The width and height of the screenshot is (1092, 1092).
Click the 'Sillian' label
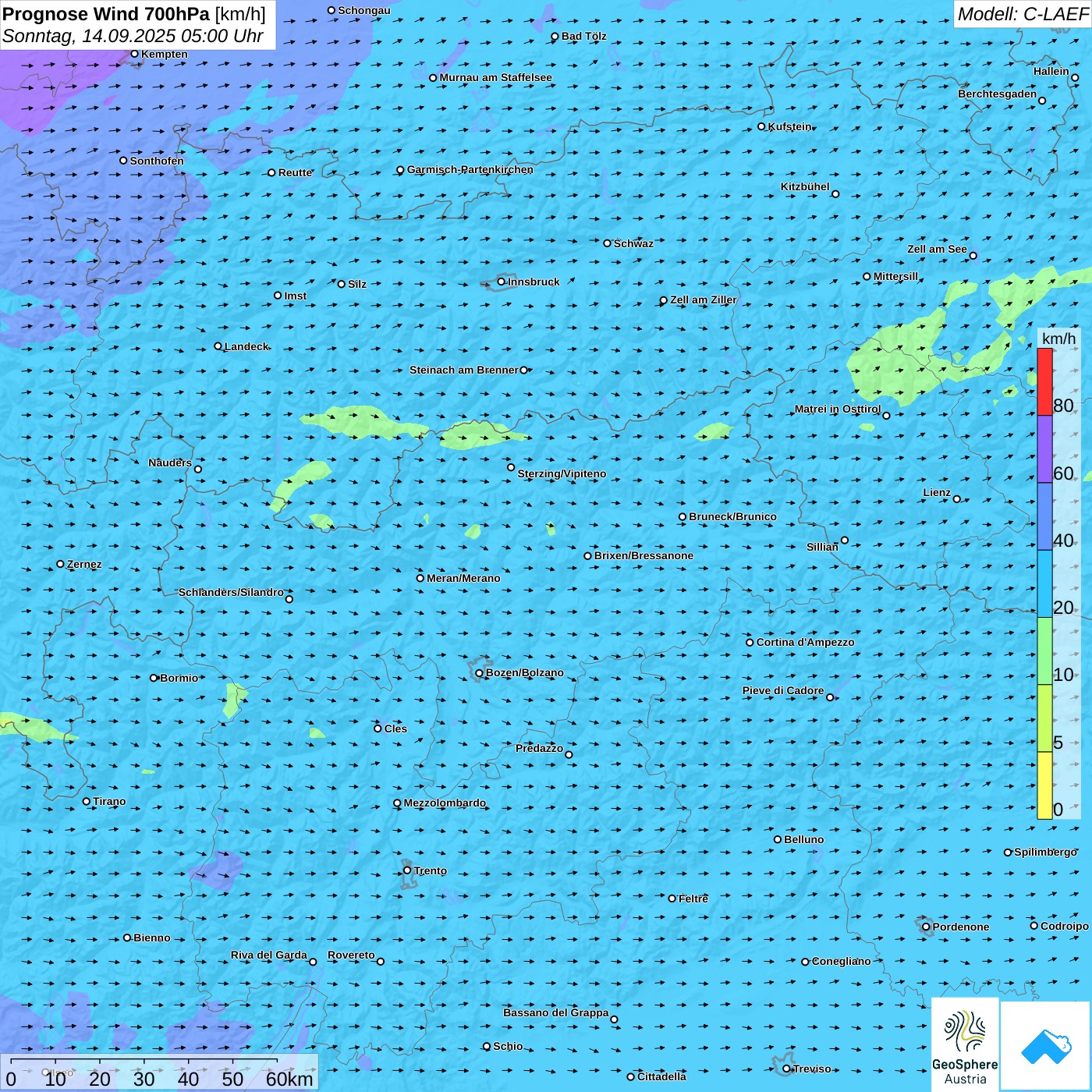822,547
